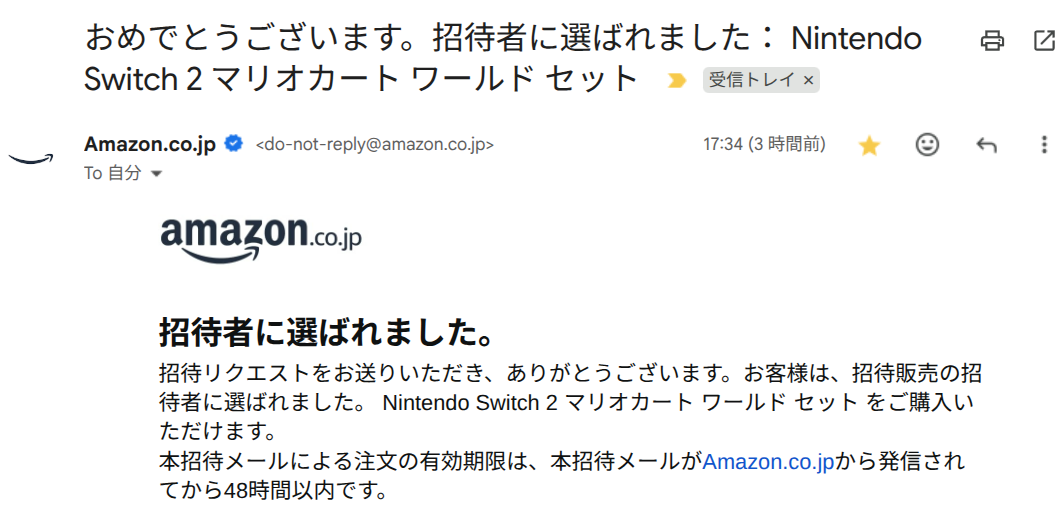Viewport: 1056px width, 517px height.
Task: Click the 48時間以内です body text line
Action: (x=273, y=489)
